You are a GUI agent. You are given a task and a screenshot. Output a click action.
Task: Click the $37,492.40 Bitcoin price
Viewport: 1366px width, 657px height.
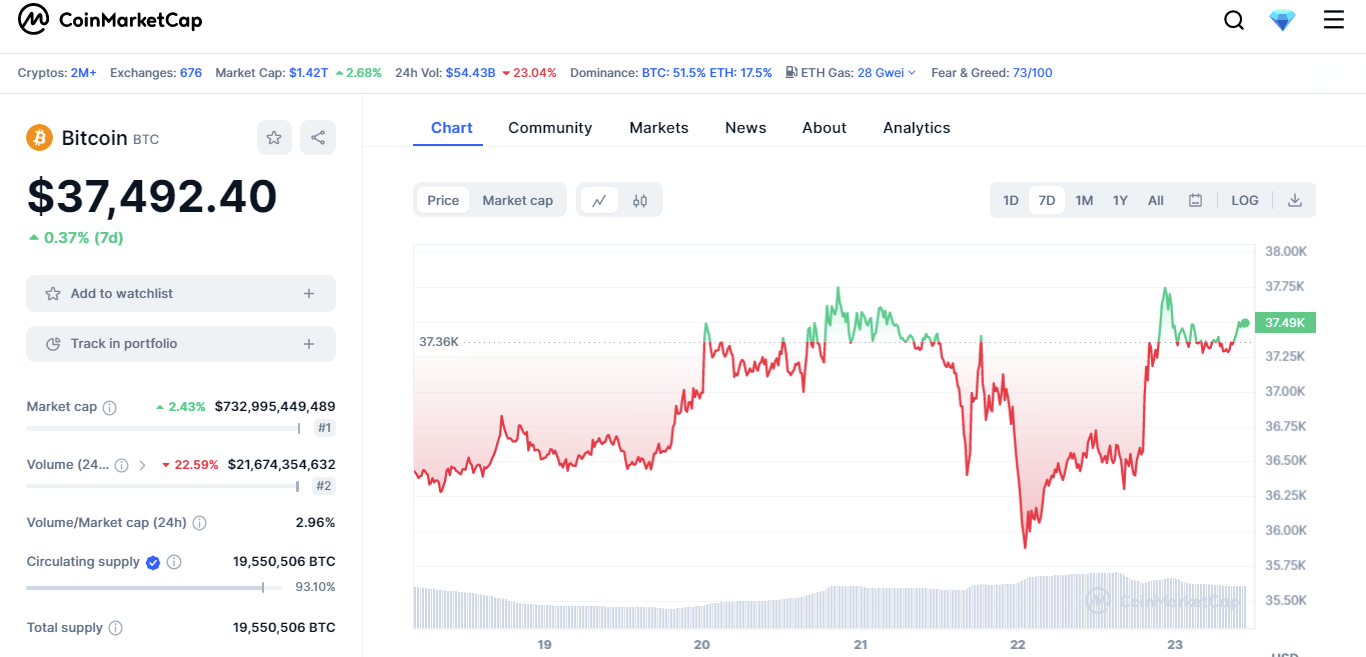coord(152,196)
